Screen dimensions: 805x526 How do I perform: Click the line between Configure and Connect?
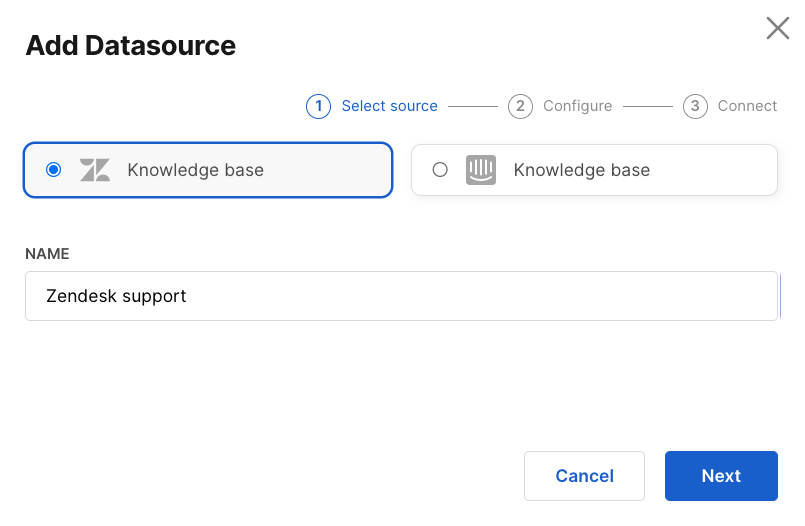pyautogui.click(x=648, y=106)
